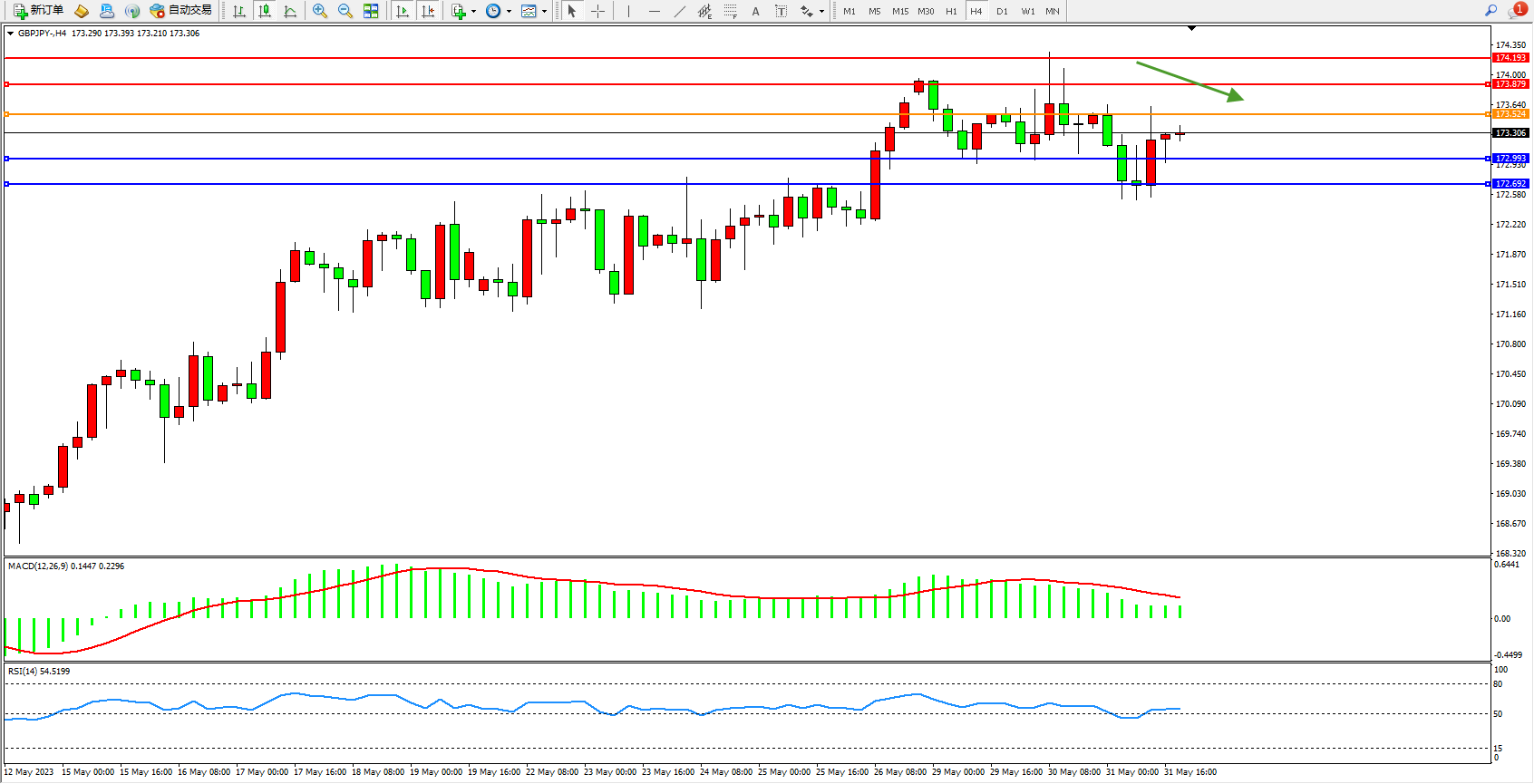Switch chart to bar chart display
Viewport: 1534px width, 784px height.
tap(239, 11)
